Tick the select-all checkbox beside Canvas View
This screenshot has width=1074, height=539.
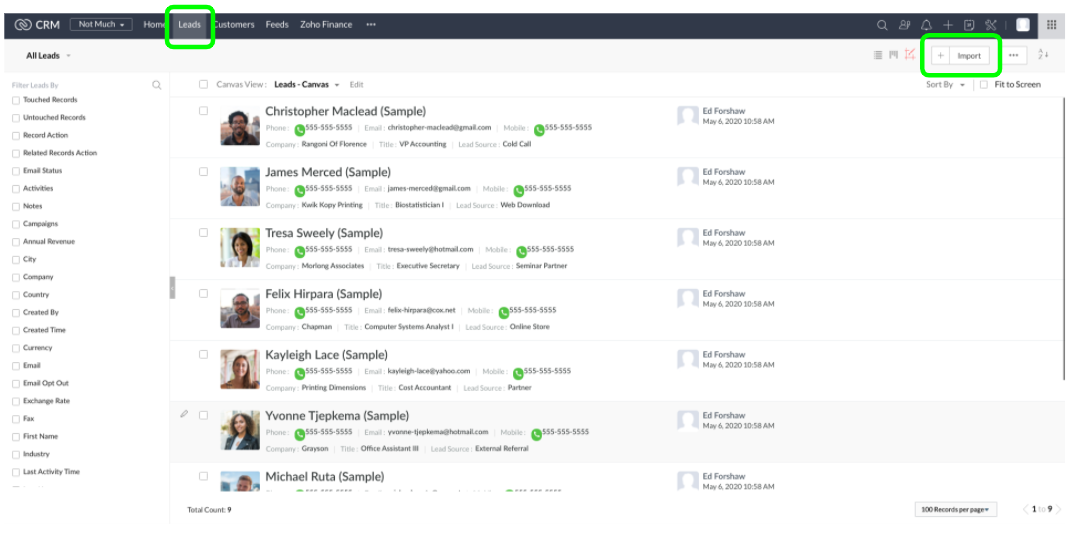coord(203,84)
